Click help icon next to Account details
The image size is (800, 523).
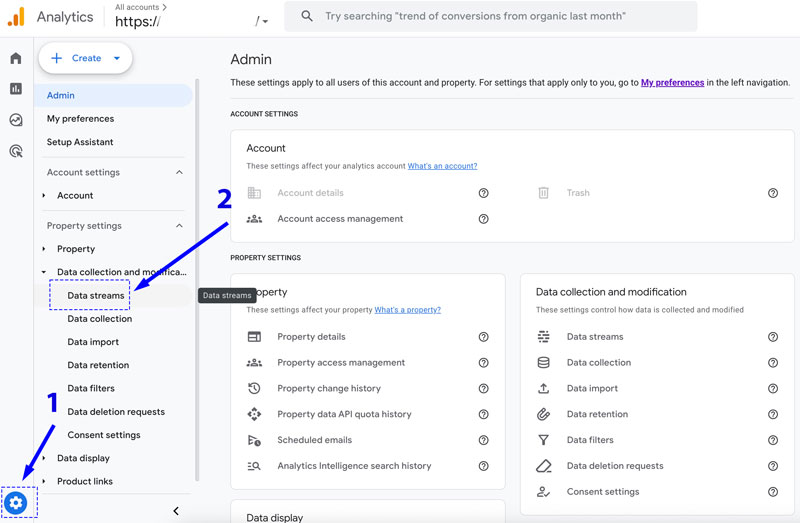tap(483, 193)
